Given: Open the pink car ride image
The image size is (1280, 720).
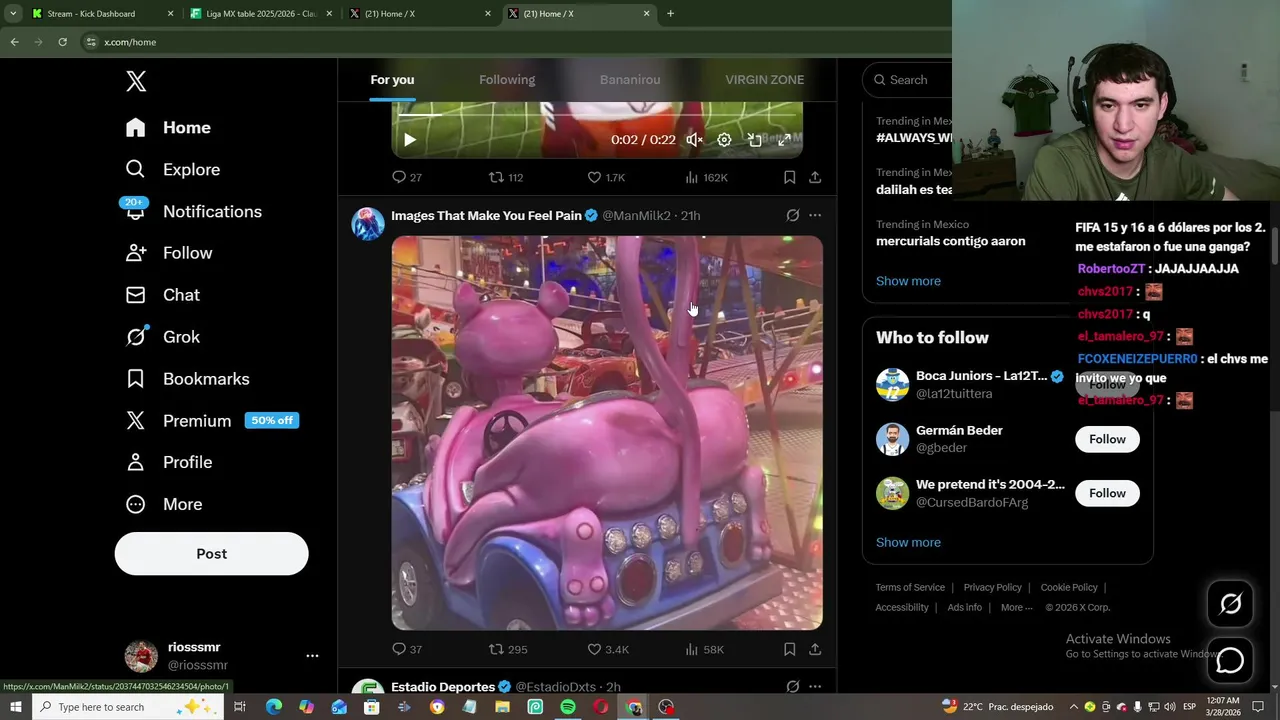Looking at the screenshot, I should point(607,433).
